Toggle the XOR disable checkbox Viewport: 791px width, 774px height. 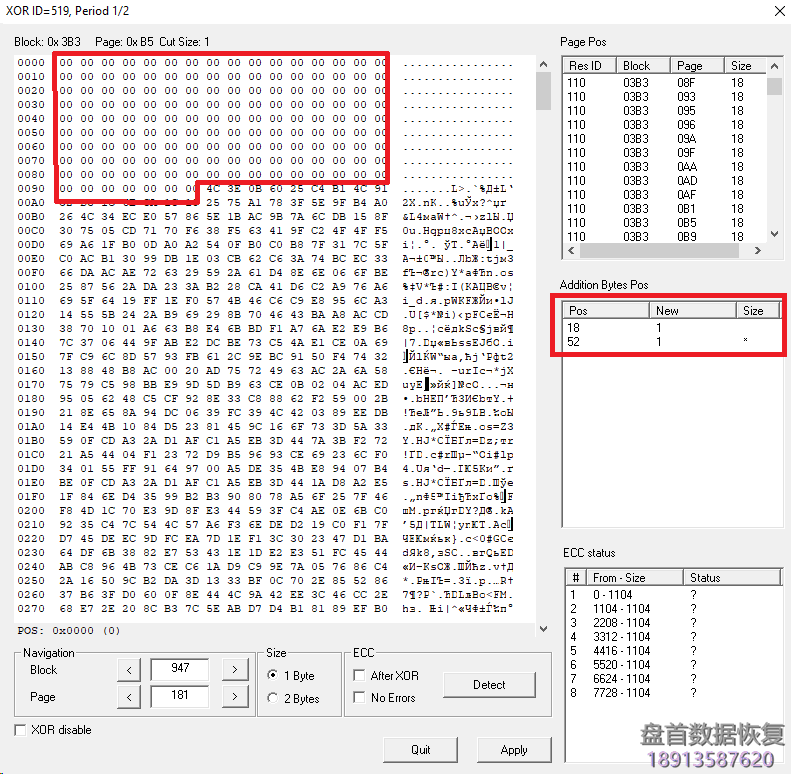point(21,730)
